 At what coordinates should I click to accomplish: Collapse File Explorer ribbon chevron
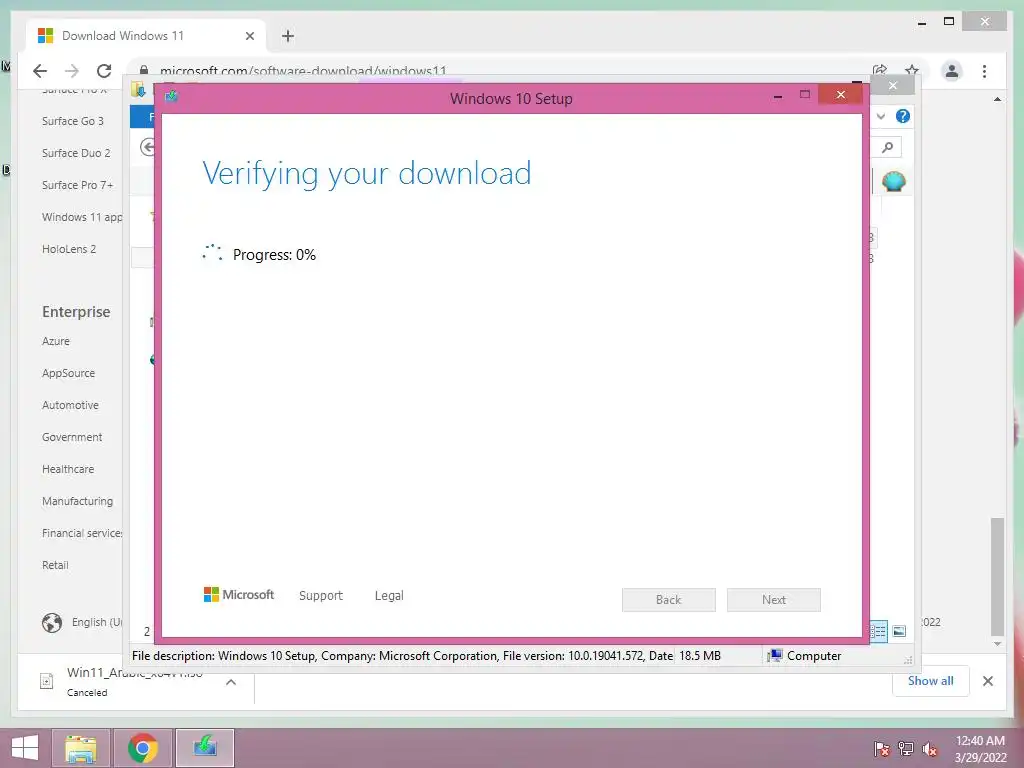881,116
